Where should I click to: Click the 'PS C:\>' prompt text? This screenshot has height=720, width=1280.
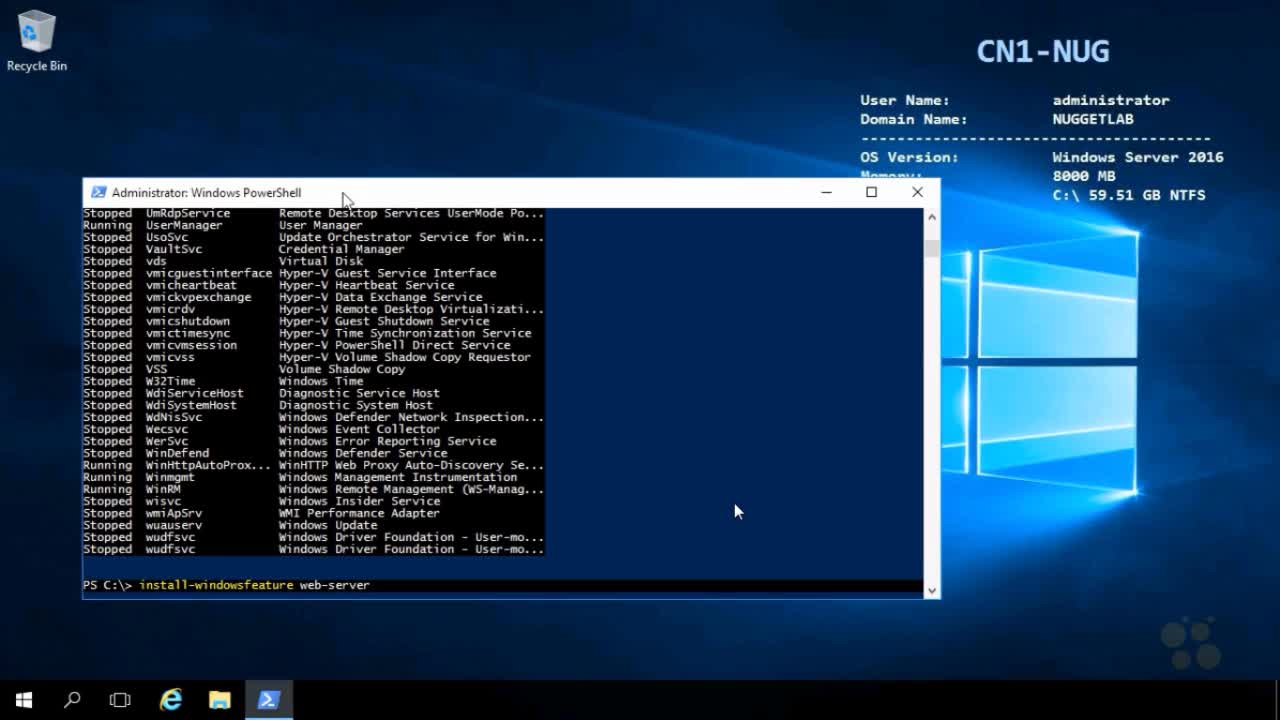coord(107,585)
